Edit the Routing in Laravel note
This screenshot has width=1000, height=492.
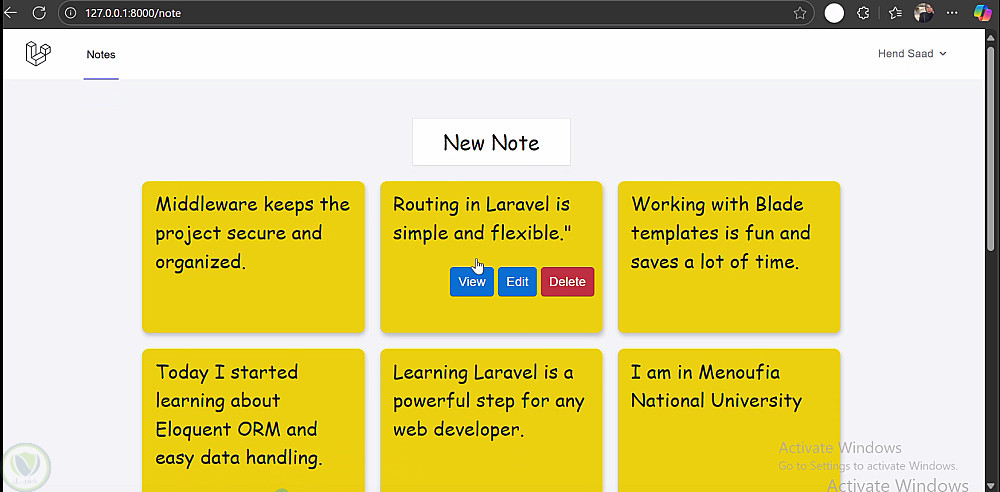click(517, 282)
